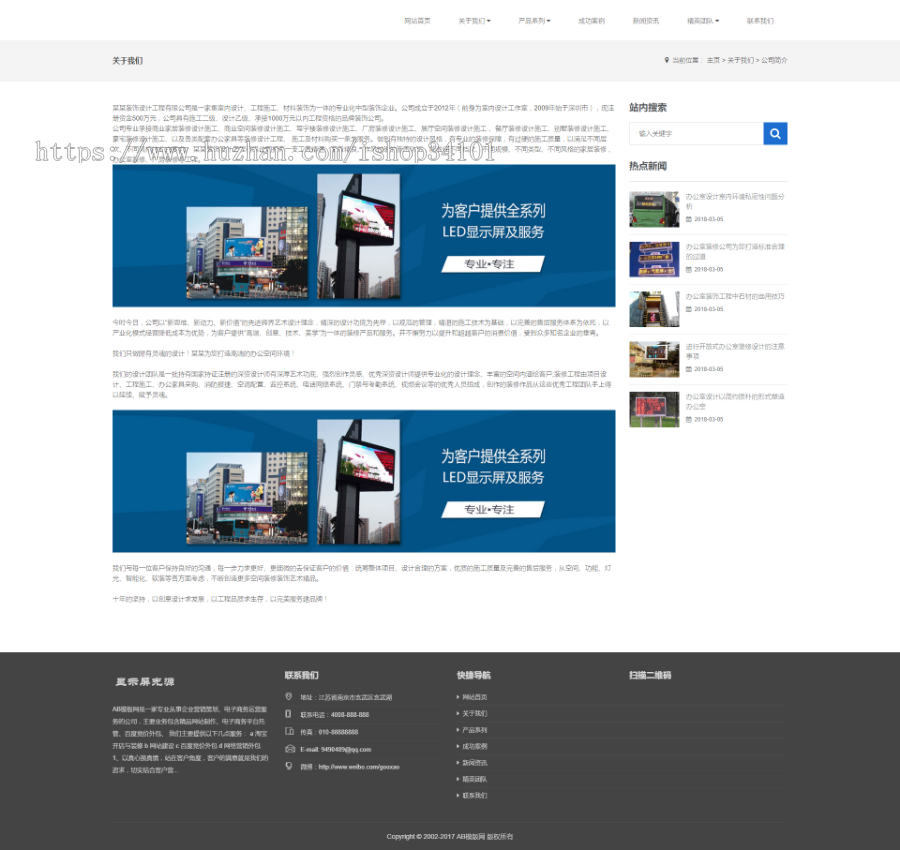Click the keyword search input field
Viewport: 900px width, 850px height.
(x=700, y=133)
